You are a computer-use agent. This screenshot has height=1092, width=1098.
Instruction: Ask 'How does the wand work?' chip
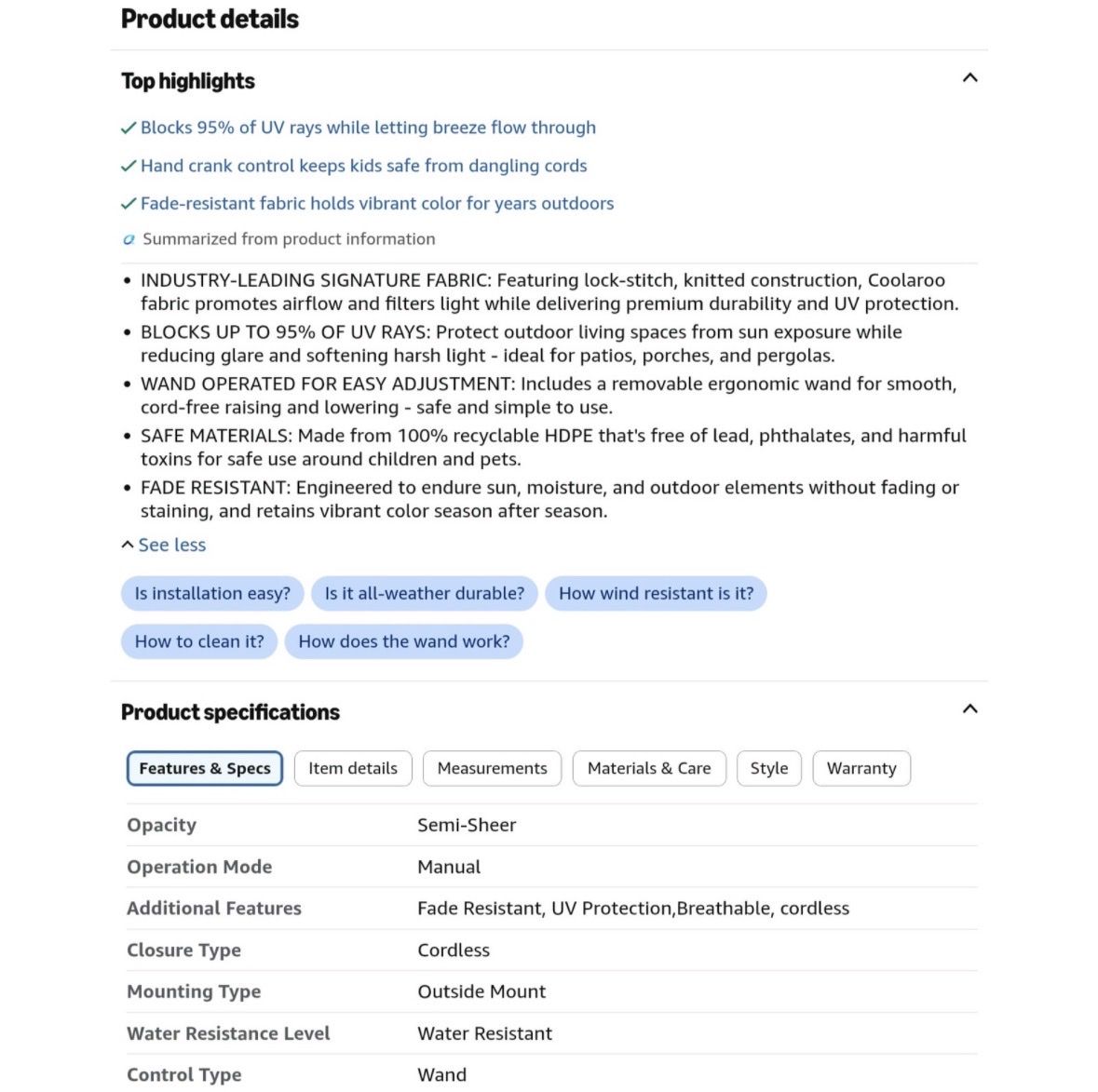pos(404,642)
